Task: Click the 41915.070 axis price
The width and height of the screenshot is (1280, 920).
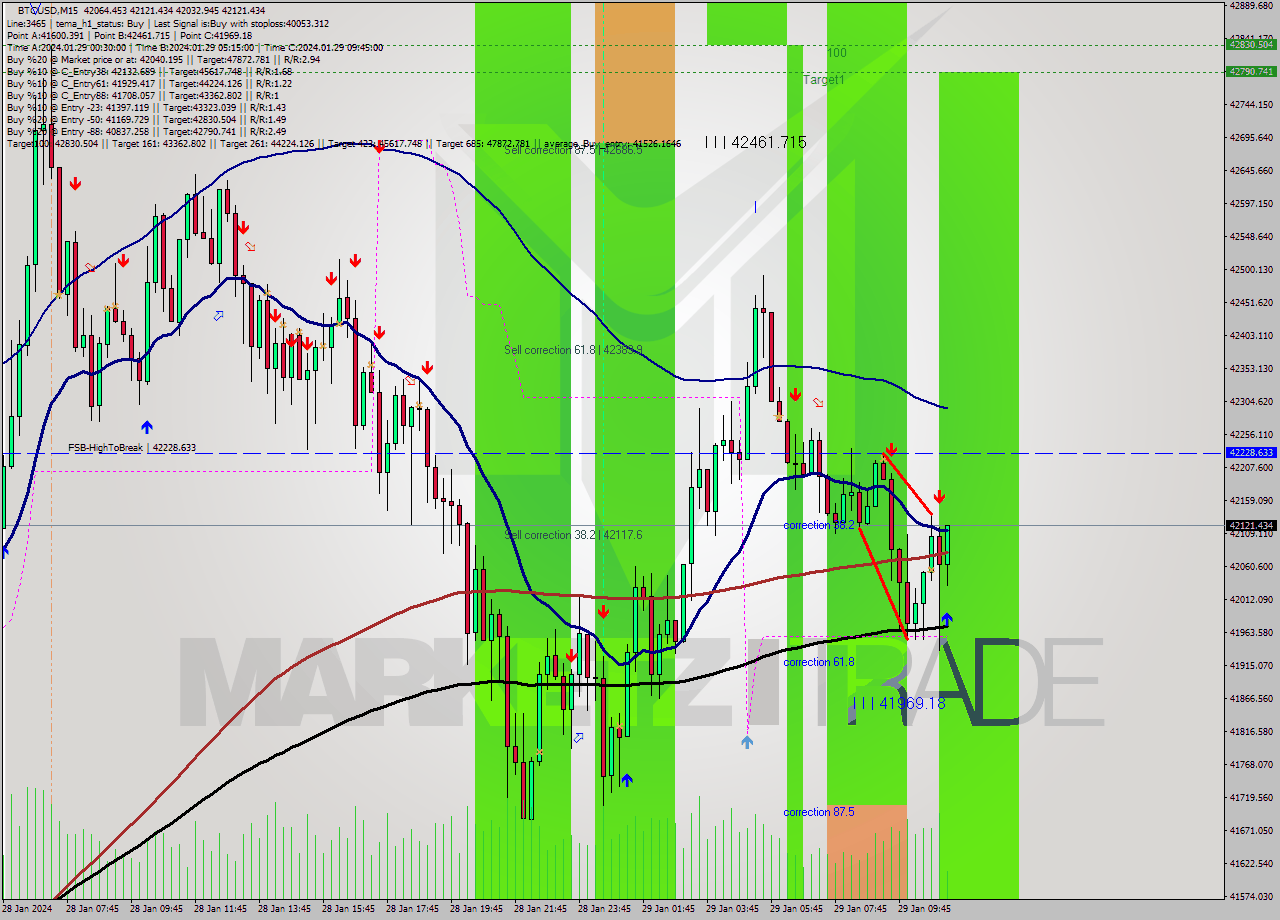Action: (x=1251, y=665)
